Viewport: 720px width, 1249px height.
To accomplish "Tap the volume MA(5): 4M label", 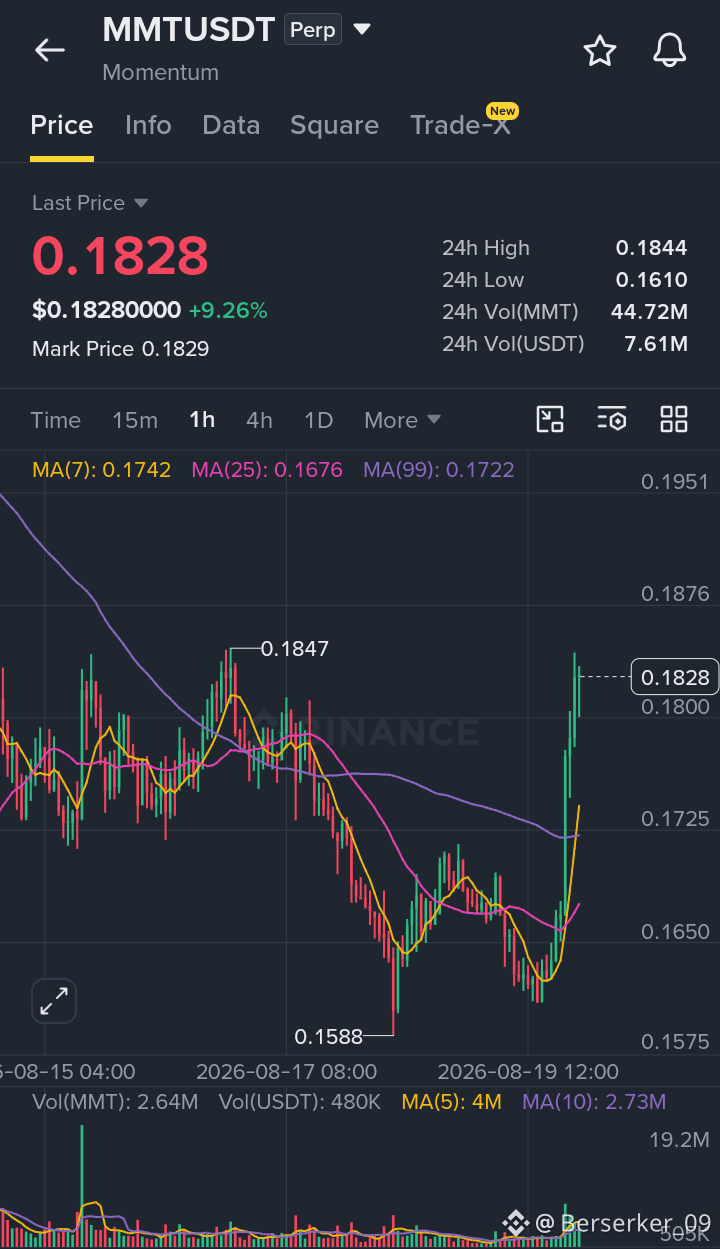I will 451,1102.
